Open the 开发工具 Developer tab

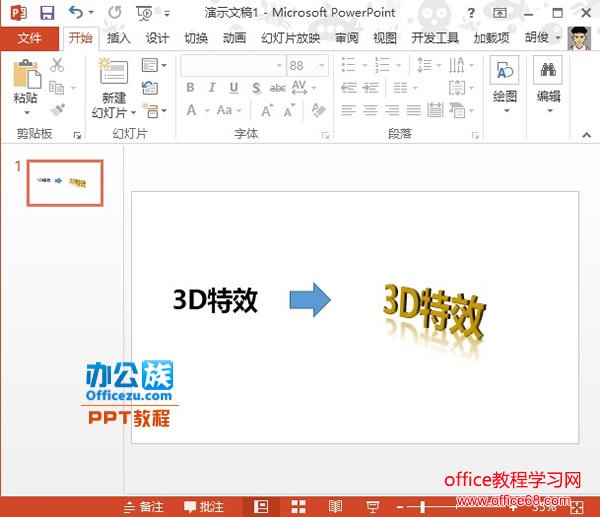coord(435,38)
